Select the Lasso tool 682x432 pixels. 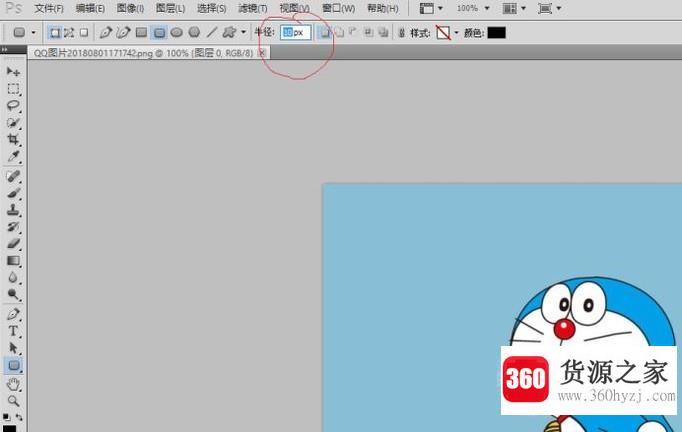pyautogui.click(x=13, y=106)
